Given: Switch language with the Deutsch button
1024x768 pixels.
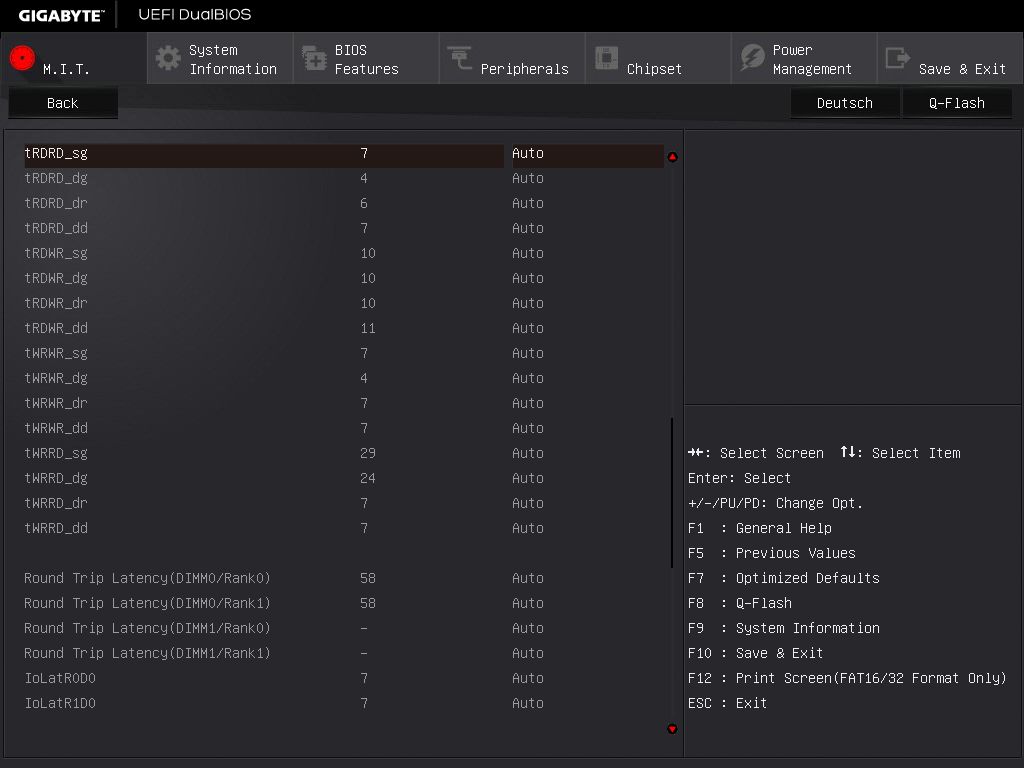Looking at the screenshot, I should 844,103.
